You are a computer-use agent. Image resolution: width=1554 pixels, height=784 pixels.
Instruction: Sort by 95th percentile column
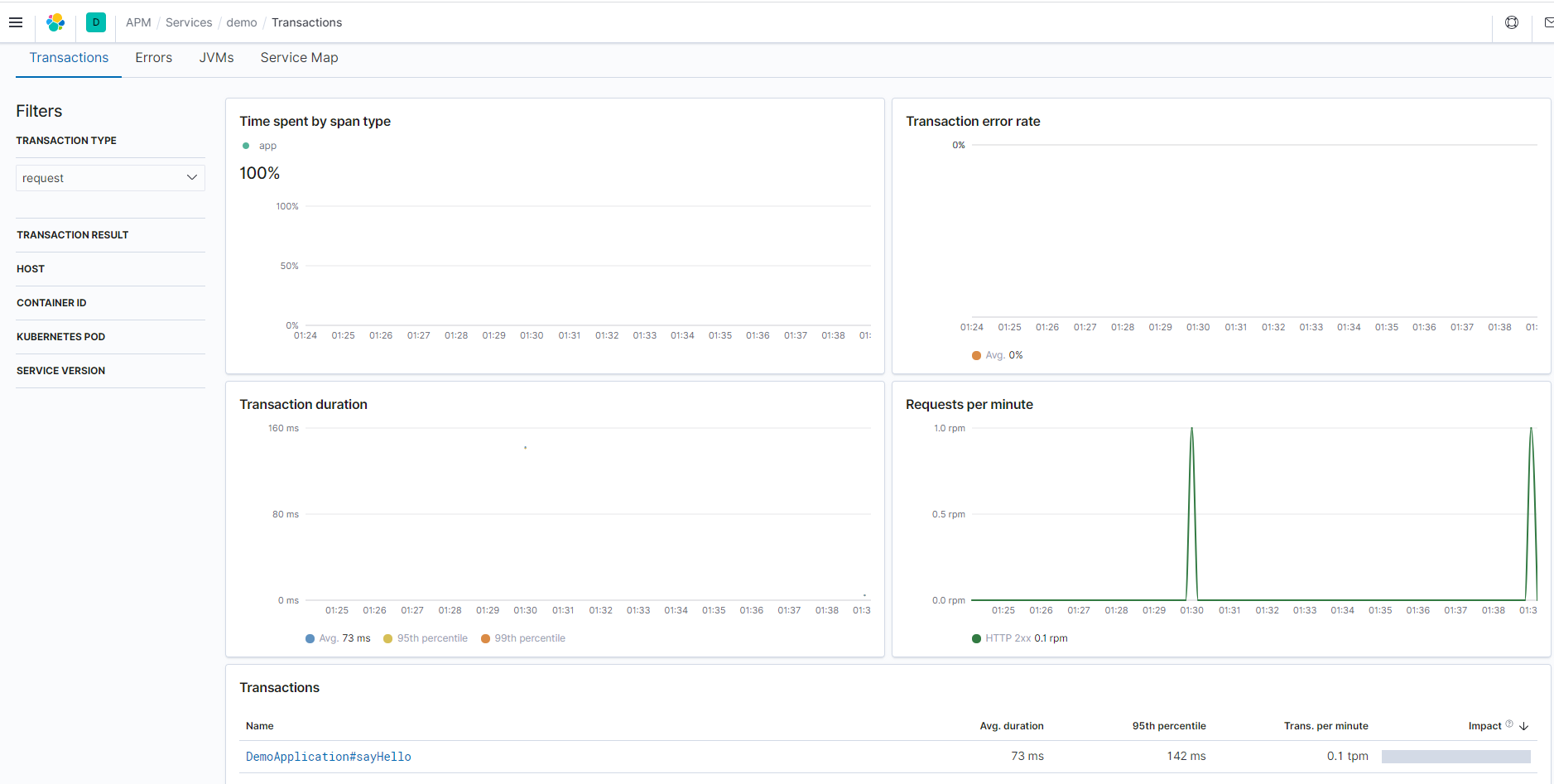[x=1169, y=726]
